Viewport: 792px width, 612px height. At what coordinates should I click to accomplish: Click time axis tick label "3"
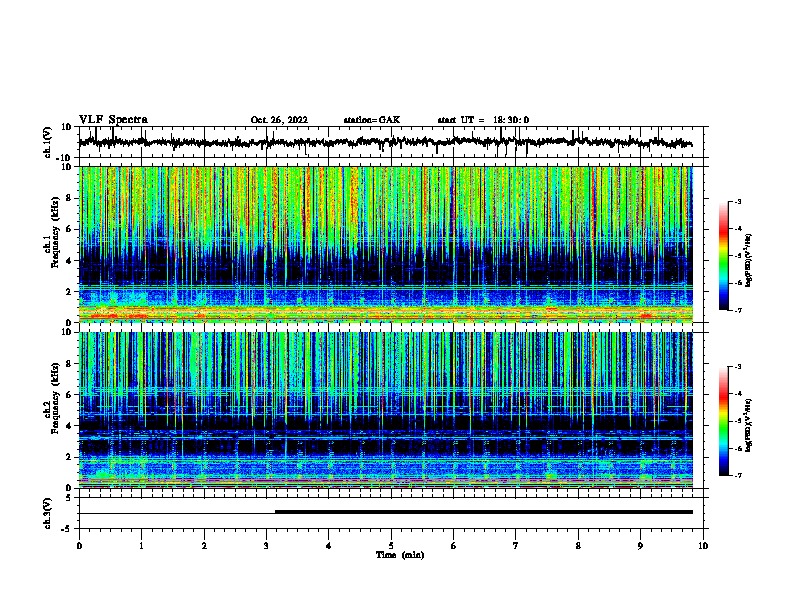(266, 546)
